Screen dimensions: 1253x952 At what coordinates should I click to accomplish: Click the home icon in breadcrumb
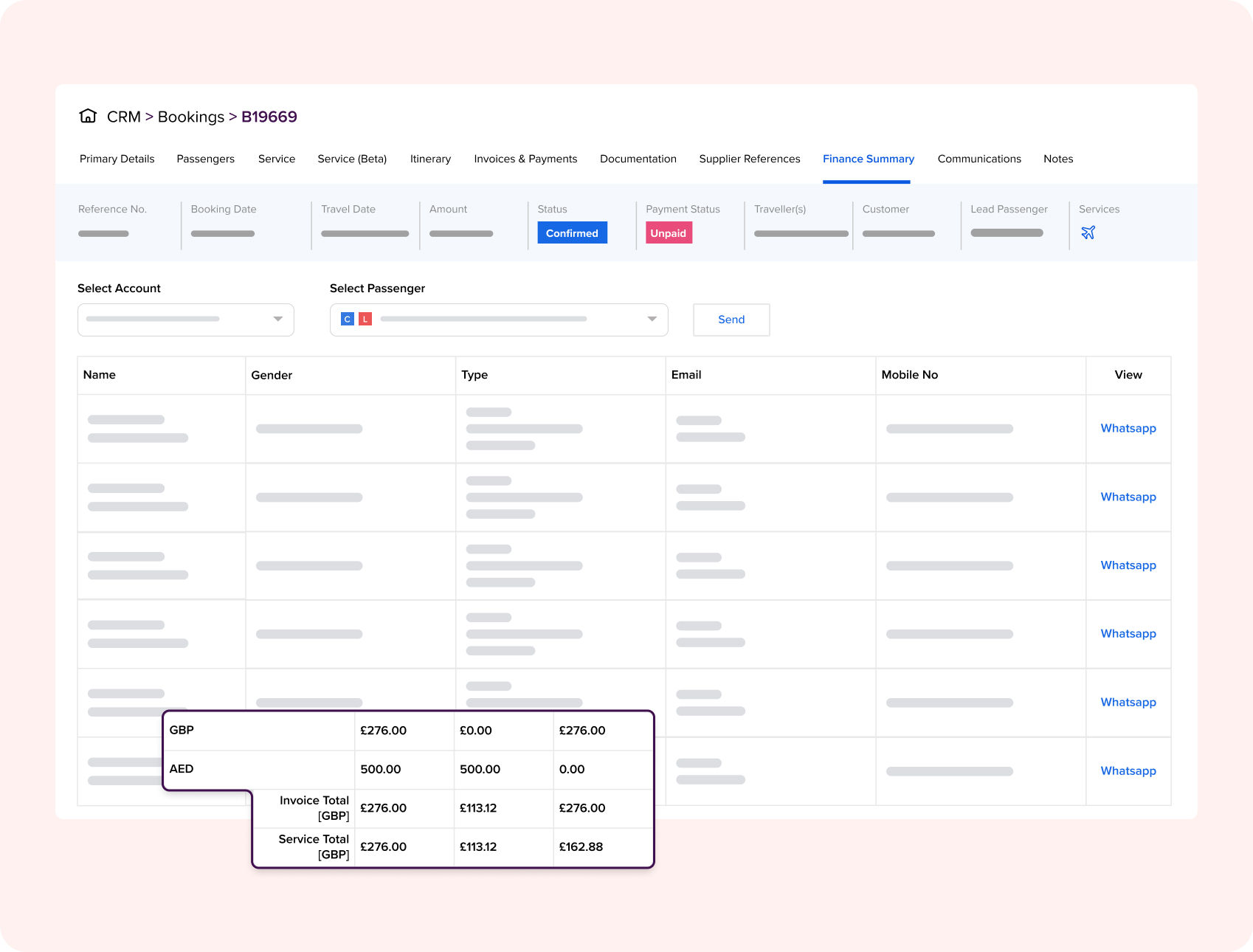tap(88, 116)
